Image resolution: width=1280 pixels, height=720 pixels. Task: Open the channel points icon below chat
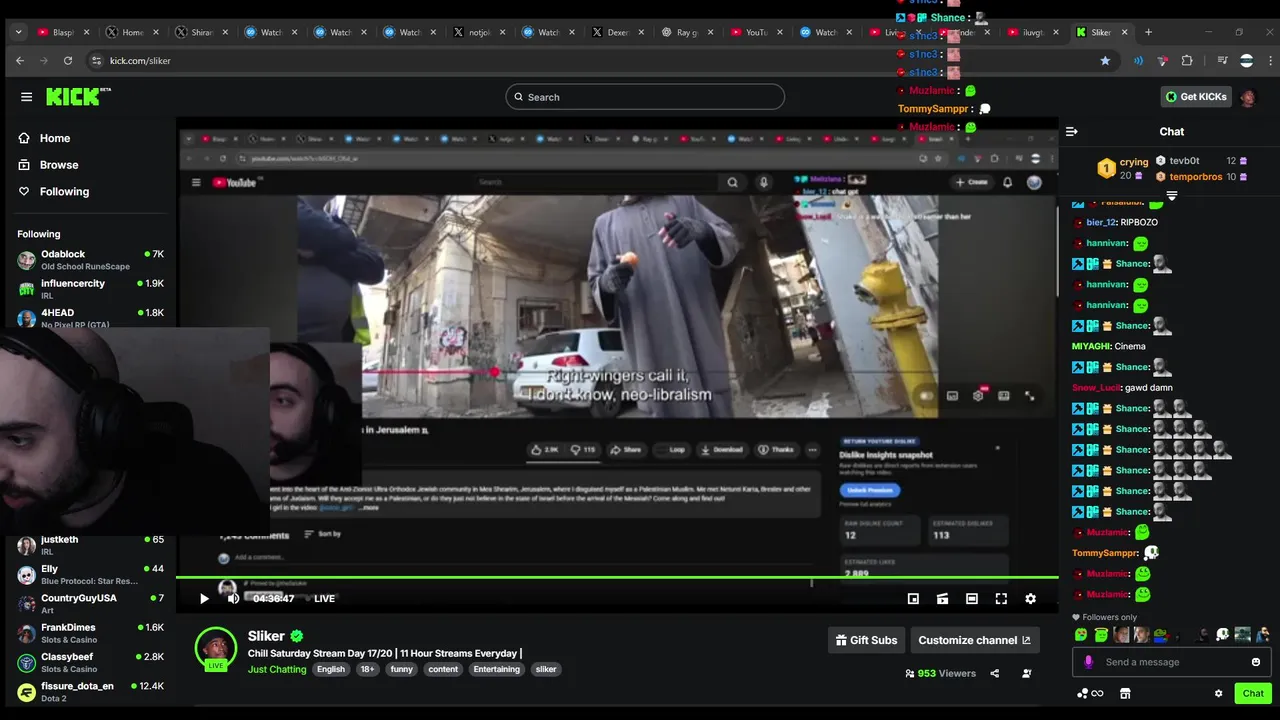tap(1090, 693)
